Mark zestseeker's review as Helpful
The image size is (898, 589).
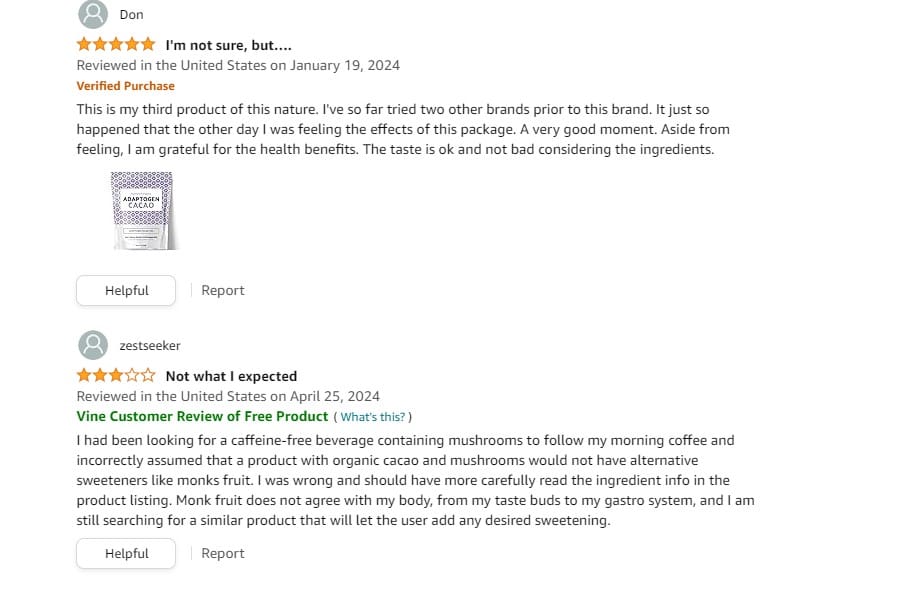click(126, 553)
